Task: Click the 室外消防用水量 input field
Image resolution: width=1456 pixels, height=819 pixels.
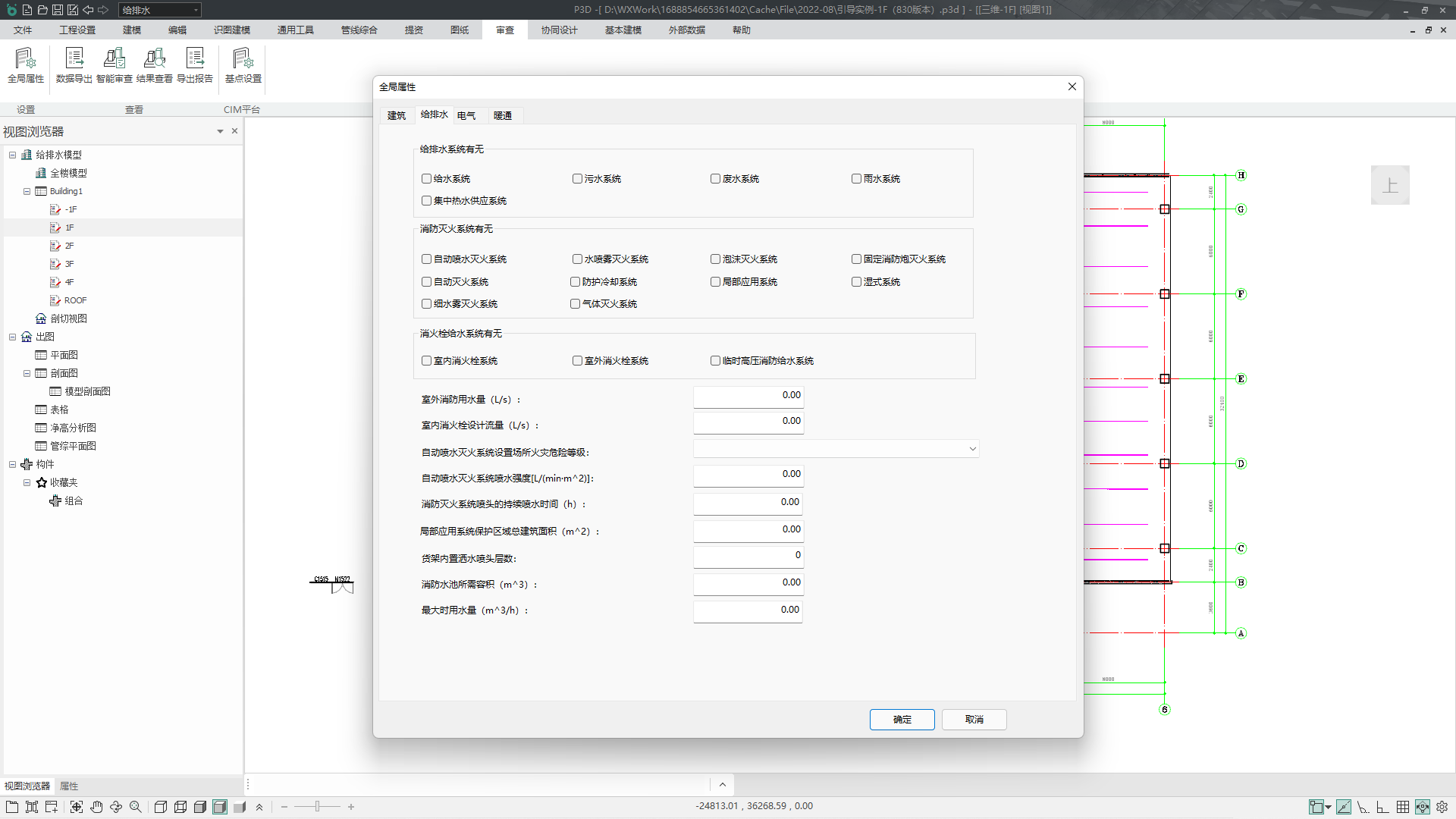Action: coord(748,396)
